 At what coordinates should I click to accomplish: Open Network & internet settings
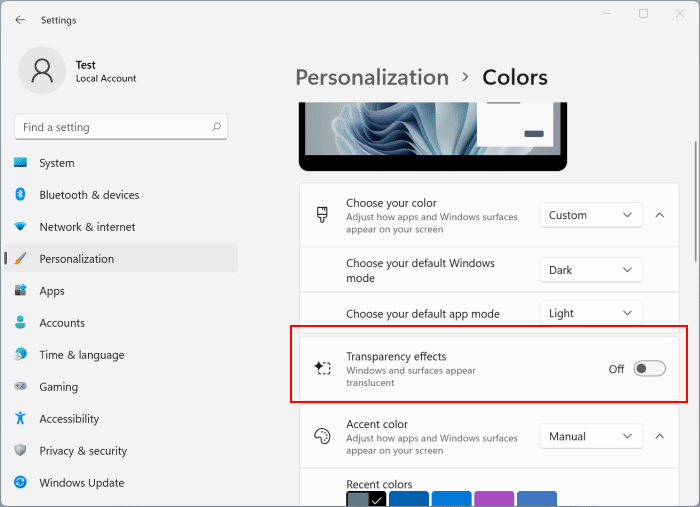121,227
